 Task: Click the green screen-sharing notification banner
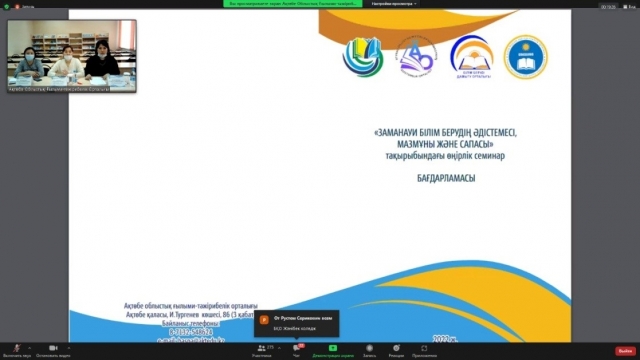(293, 4)
